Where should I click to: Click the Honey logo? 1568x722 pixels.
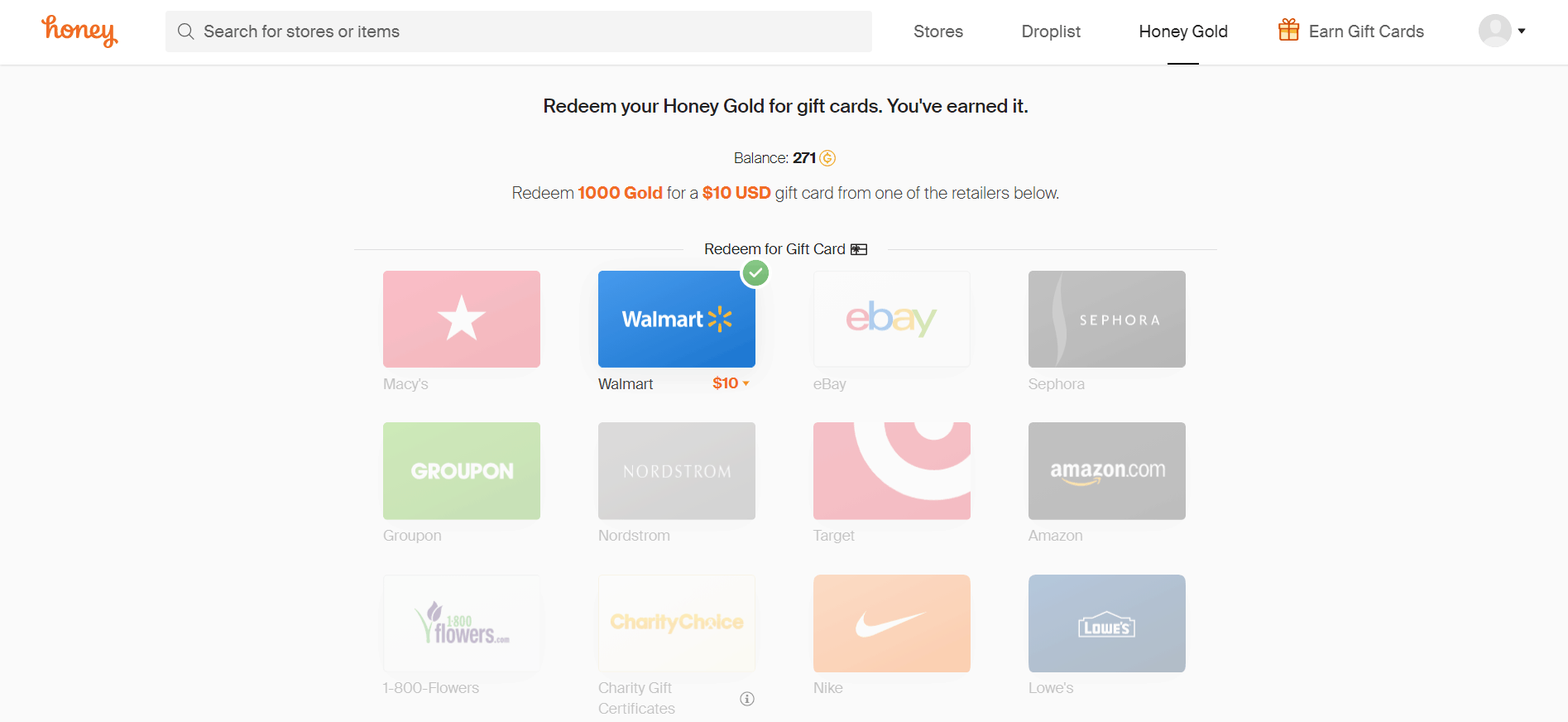pos(79,31)
